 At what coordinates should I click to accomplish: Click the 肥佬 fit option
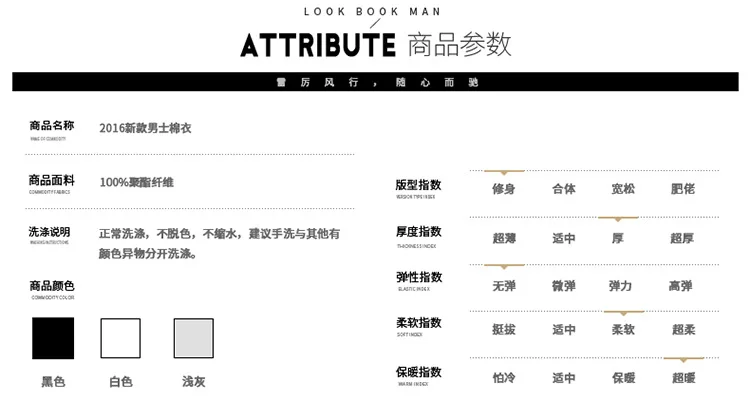coord(683,189)
